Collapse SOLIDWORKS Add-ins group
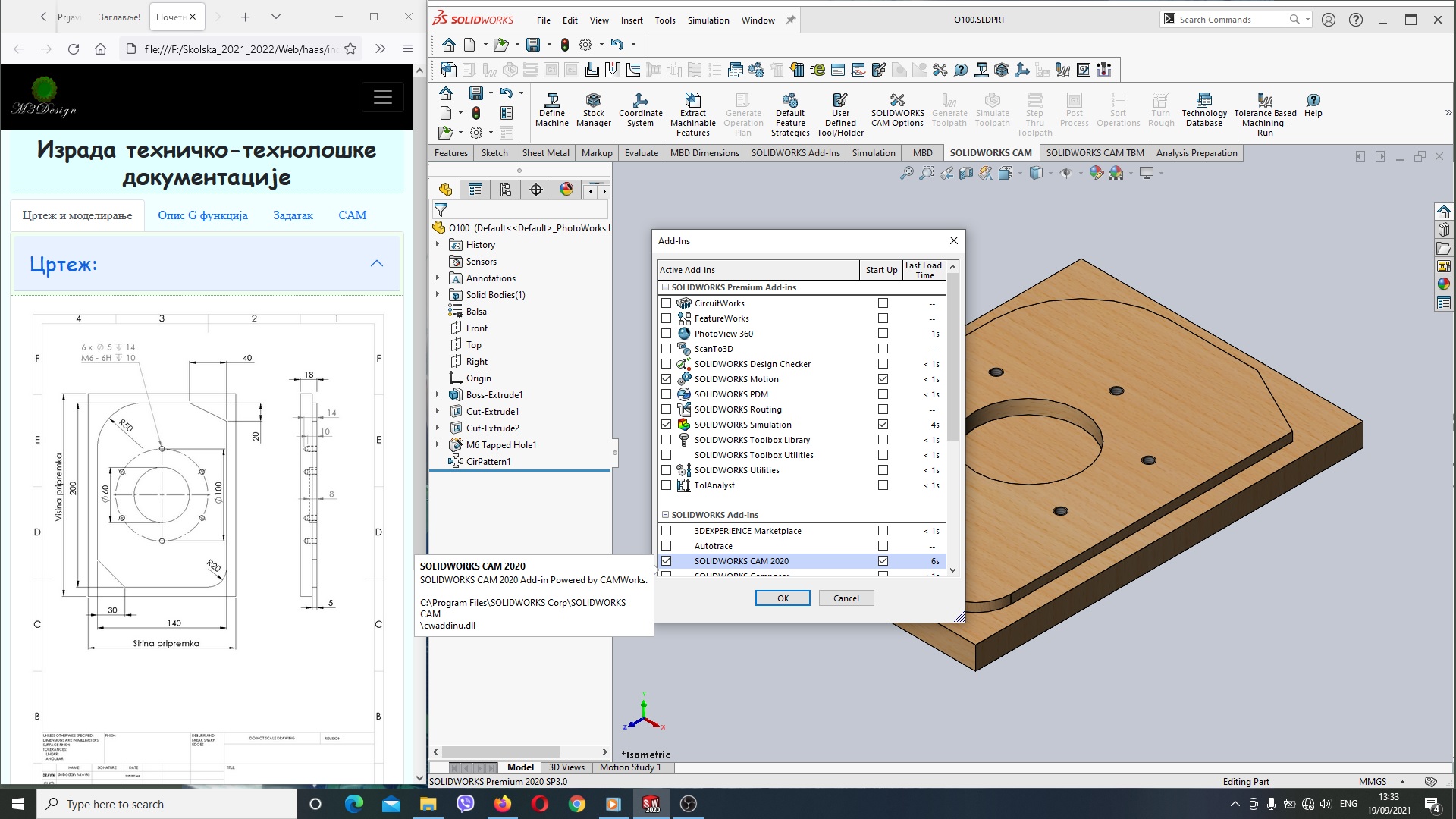The height and width of the screenshot is (819, 1456). (665, 515)
